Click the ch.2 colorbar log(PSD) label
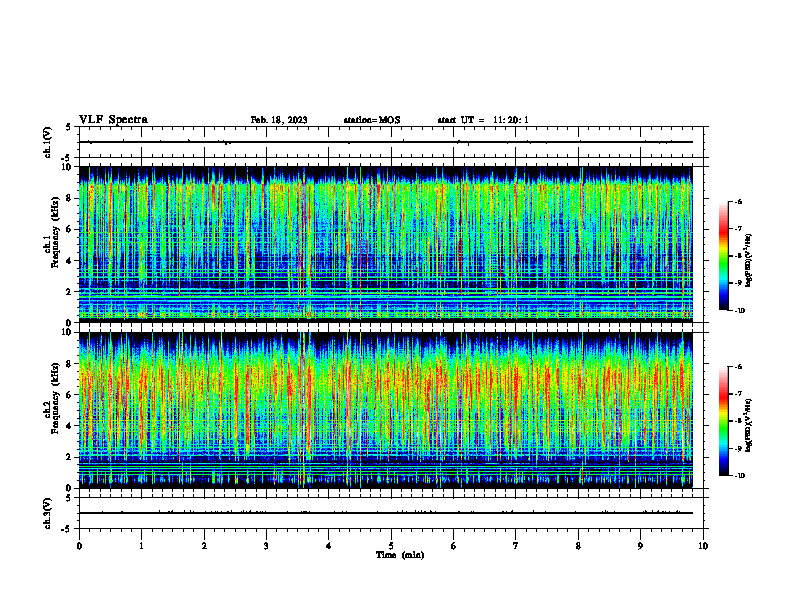792x612 pixels. pyautogui.click(x=749, y=425)
